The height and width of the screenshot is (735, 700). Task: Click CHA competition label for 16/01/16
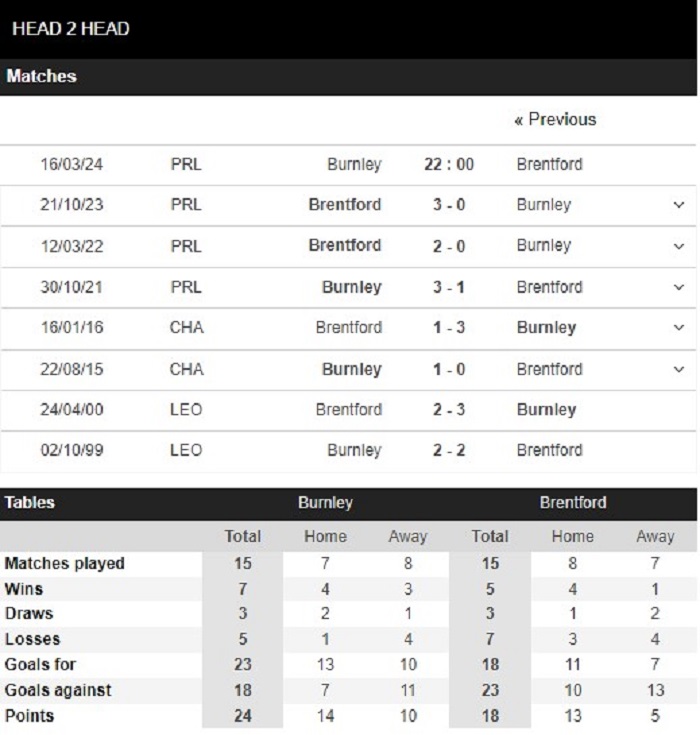pyautogui.click(x=187, y=328)
